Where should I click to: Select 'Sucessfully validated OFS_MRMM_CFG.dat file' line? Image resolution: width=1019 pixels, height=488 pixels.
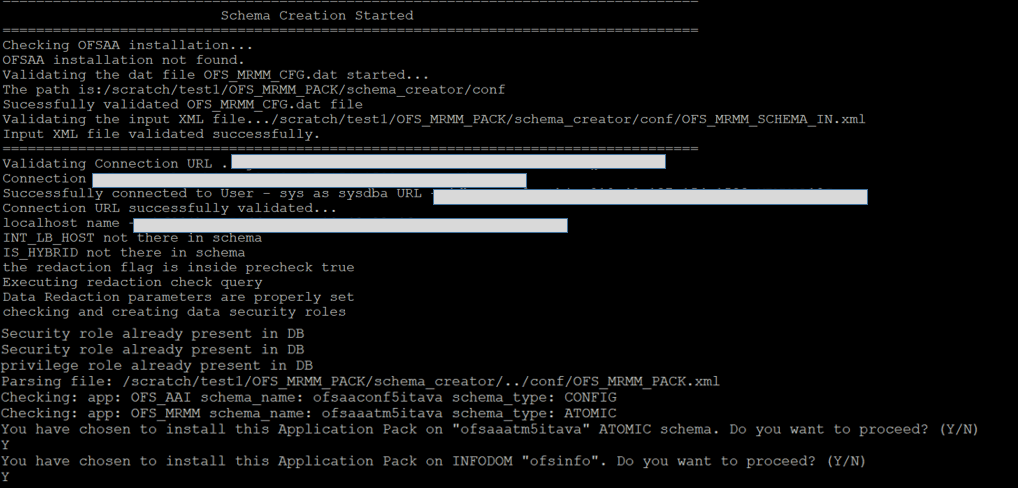pos(182,105)
